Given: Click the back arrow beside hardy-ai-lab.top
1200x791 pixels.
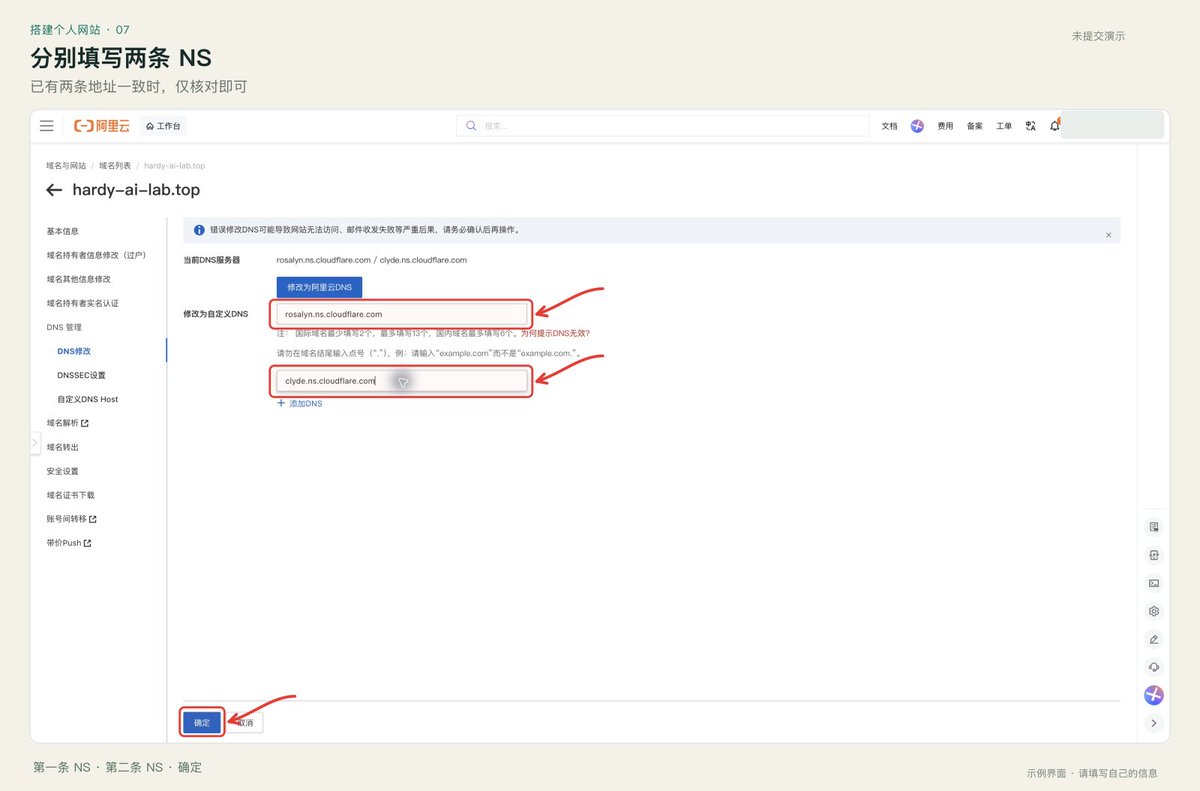Looking at the screenshot, I should (x=54, y=190).
